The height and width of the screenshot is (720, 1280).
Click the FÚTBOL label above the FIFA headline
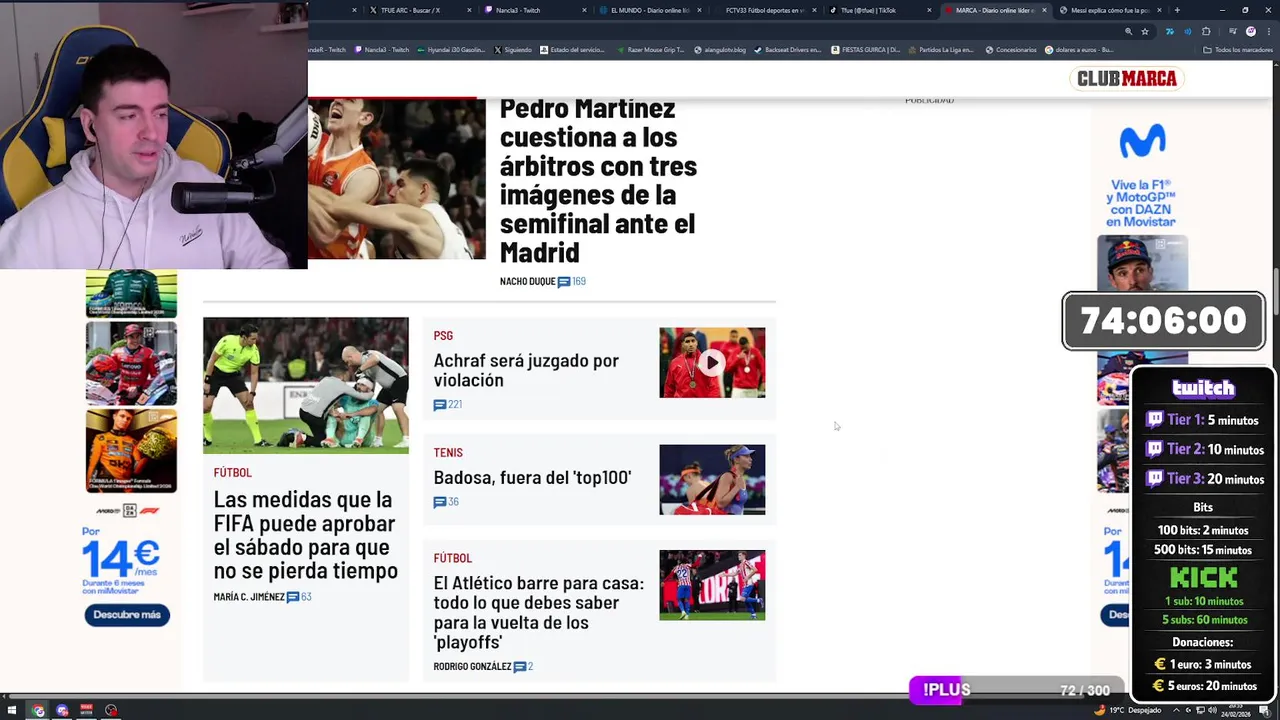(232, 473)
